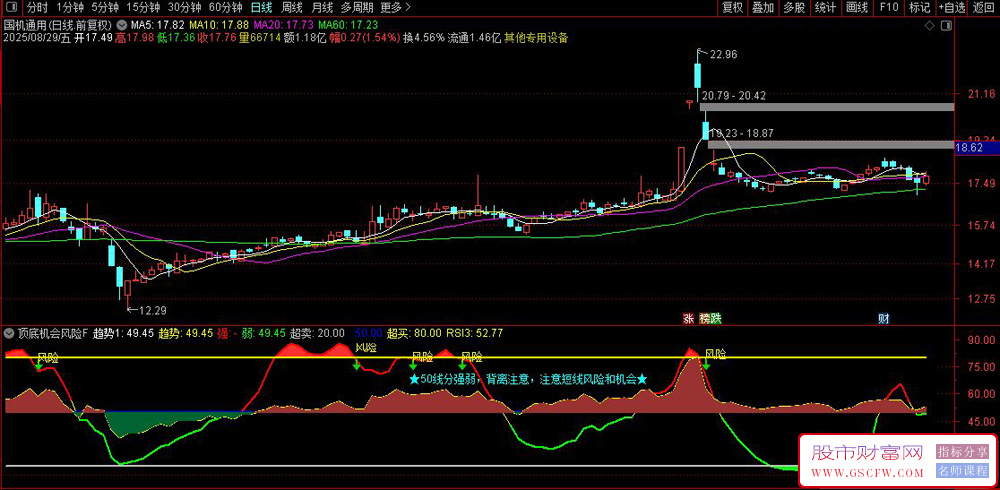1000x490 pixels.
Task: Select the 日线 daily chart tab
Action: click(261, 8)
